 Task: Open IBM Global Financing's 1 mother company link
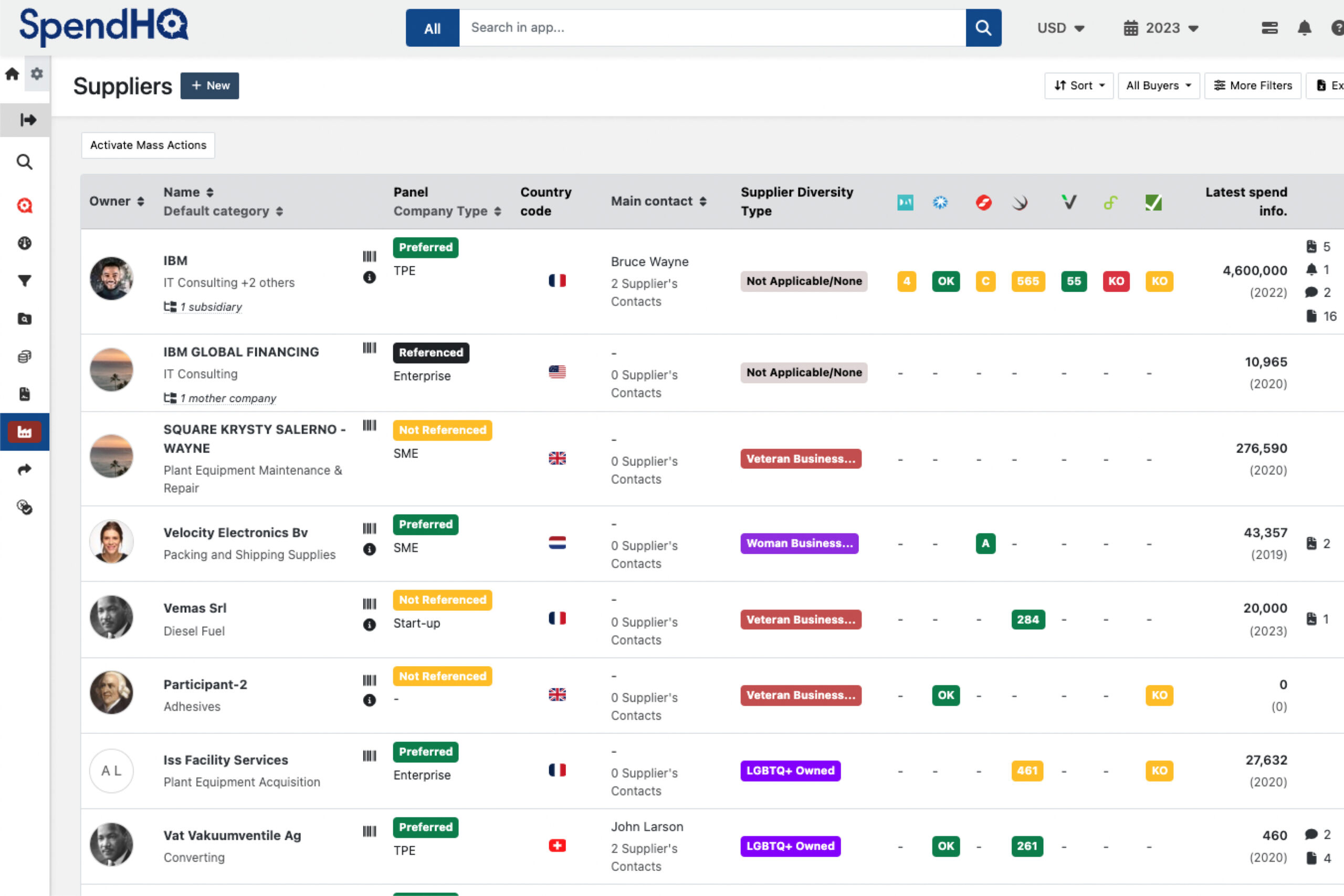pos(220,398)
